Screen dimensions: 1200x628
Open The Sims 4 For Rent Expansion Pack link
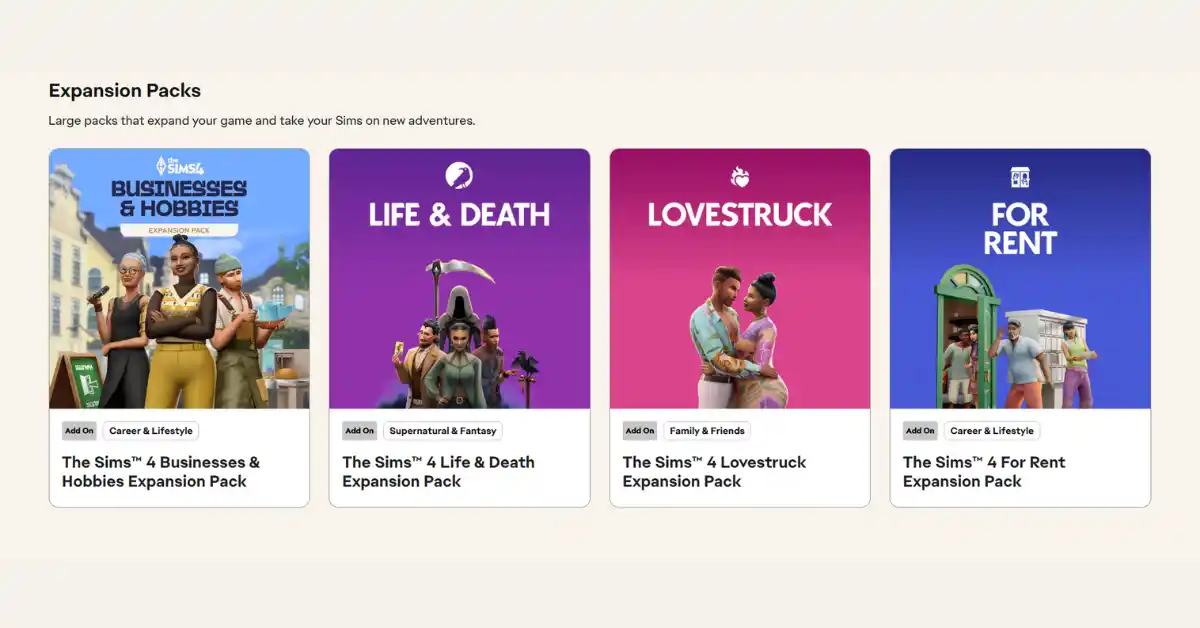pos(984,471)
